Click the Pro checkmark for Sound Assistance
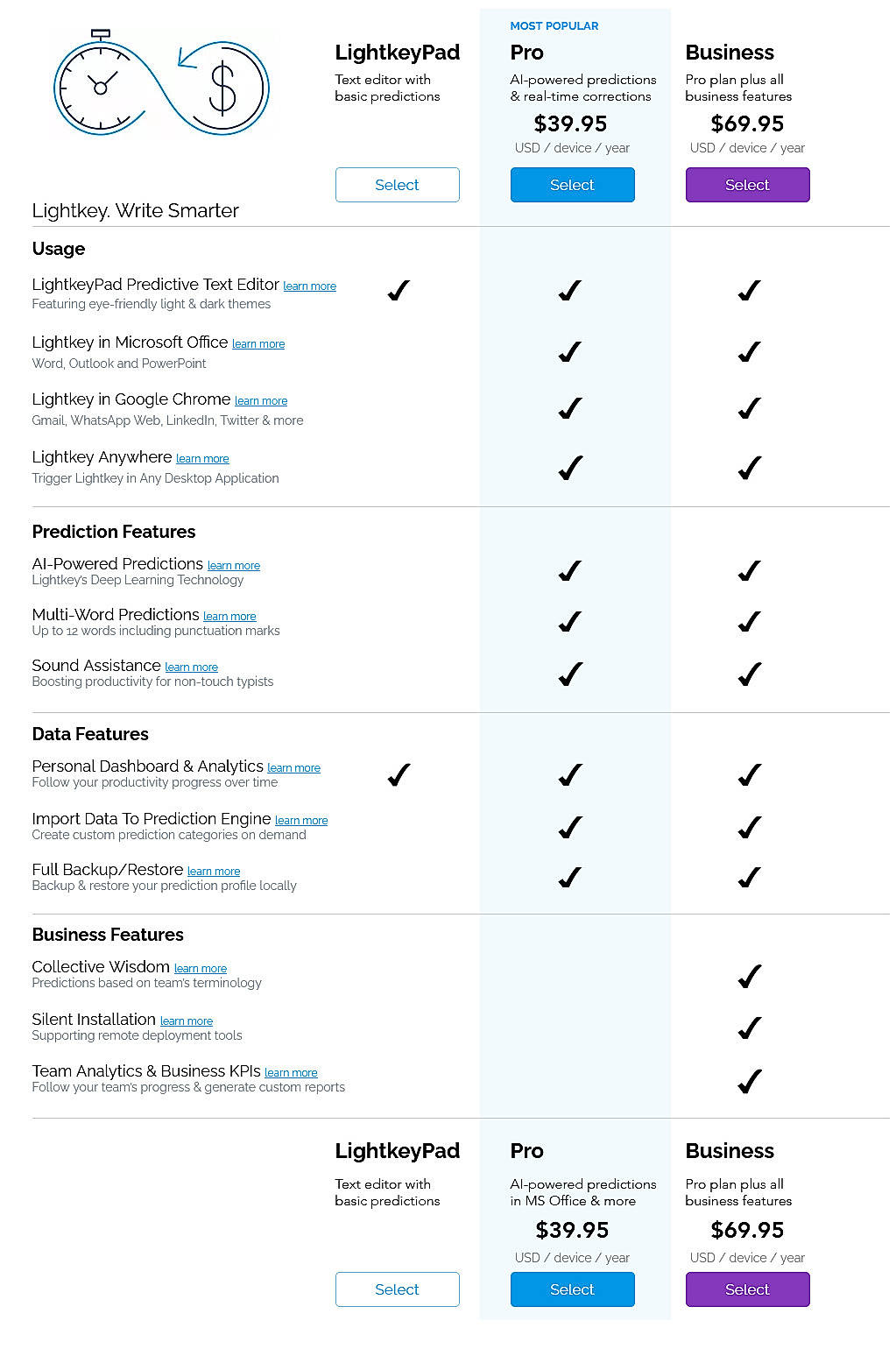This screenshot has height=1349, width=896. tap(568, 674)
